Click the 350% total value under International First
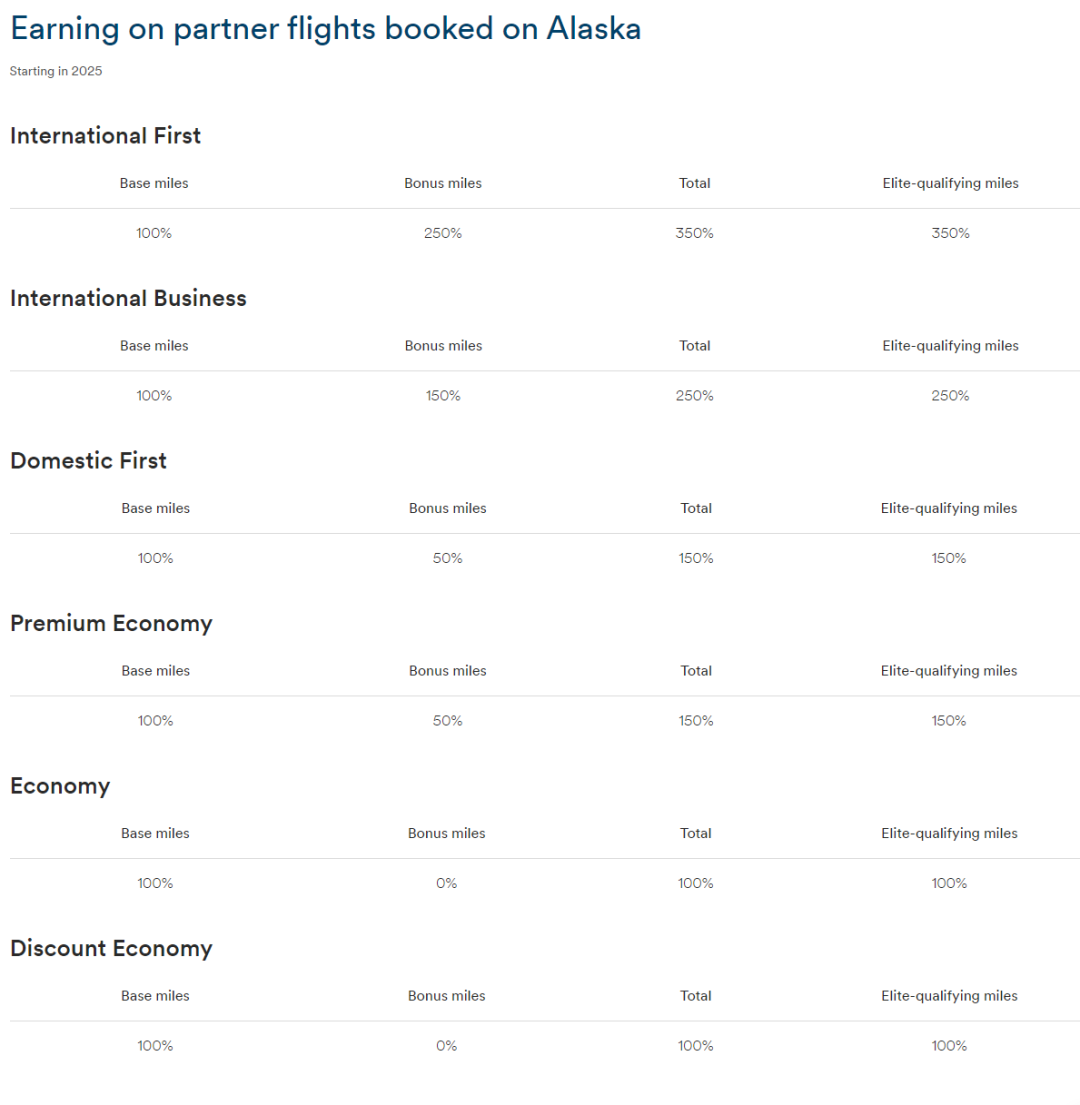This screenshot has height=1105, width=1080. 695,233
